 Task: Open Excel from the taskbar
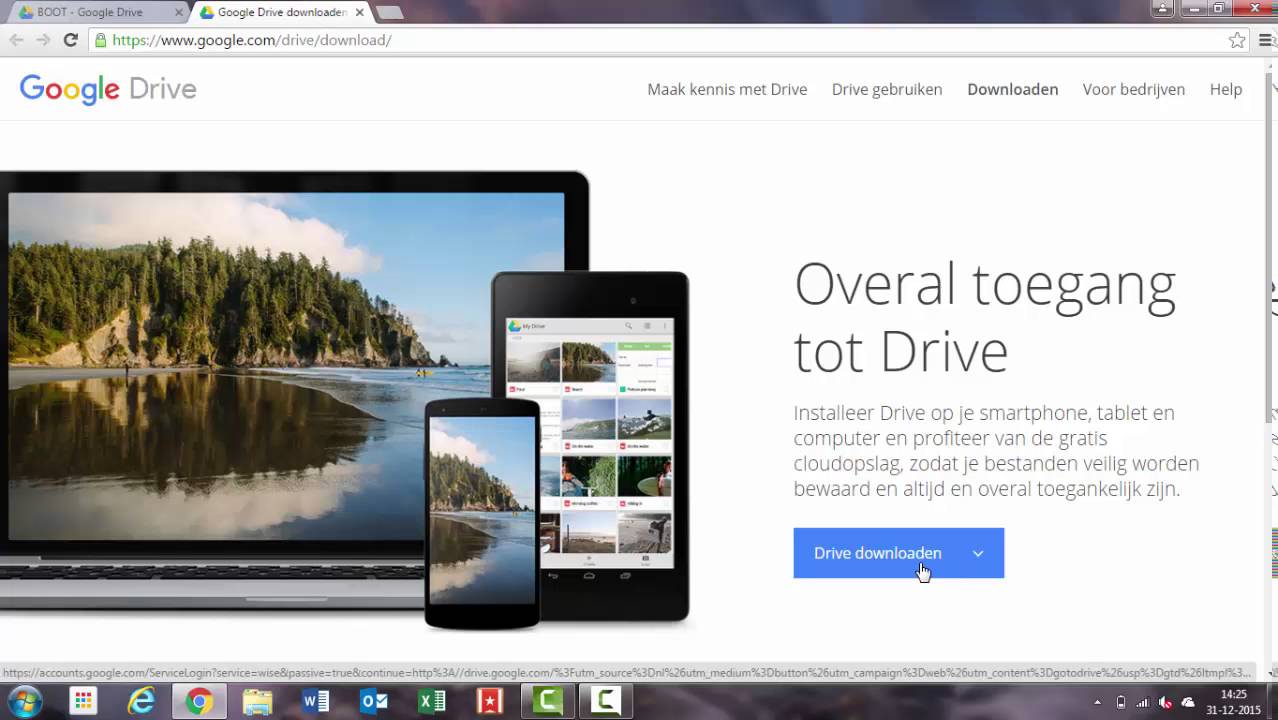pos(431,702)
